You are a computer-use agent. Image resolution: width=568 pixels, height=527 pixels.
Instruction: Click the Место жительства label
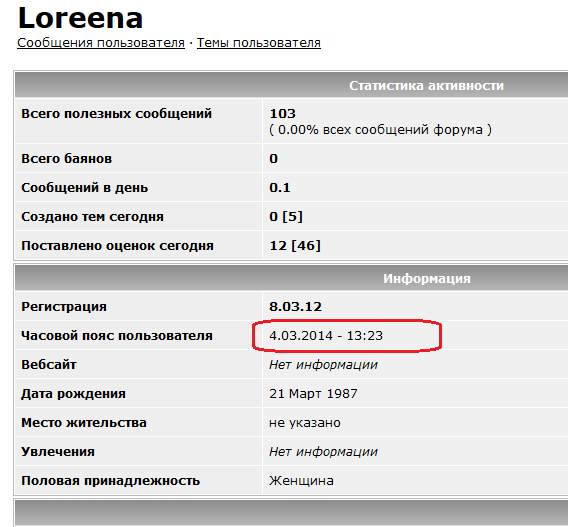[84, 423]
